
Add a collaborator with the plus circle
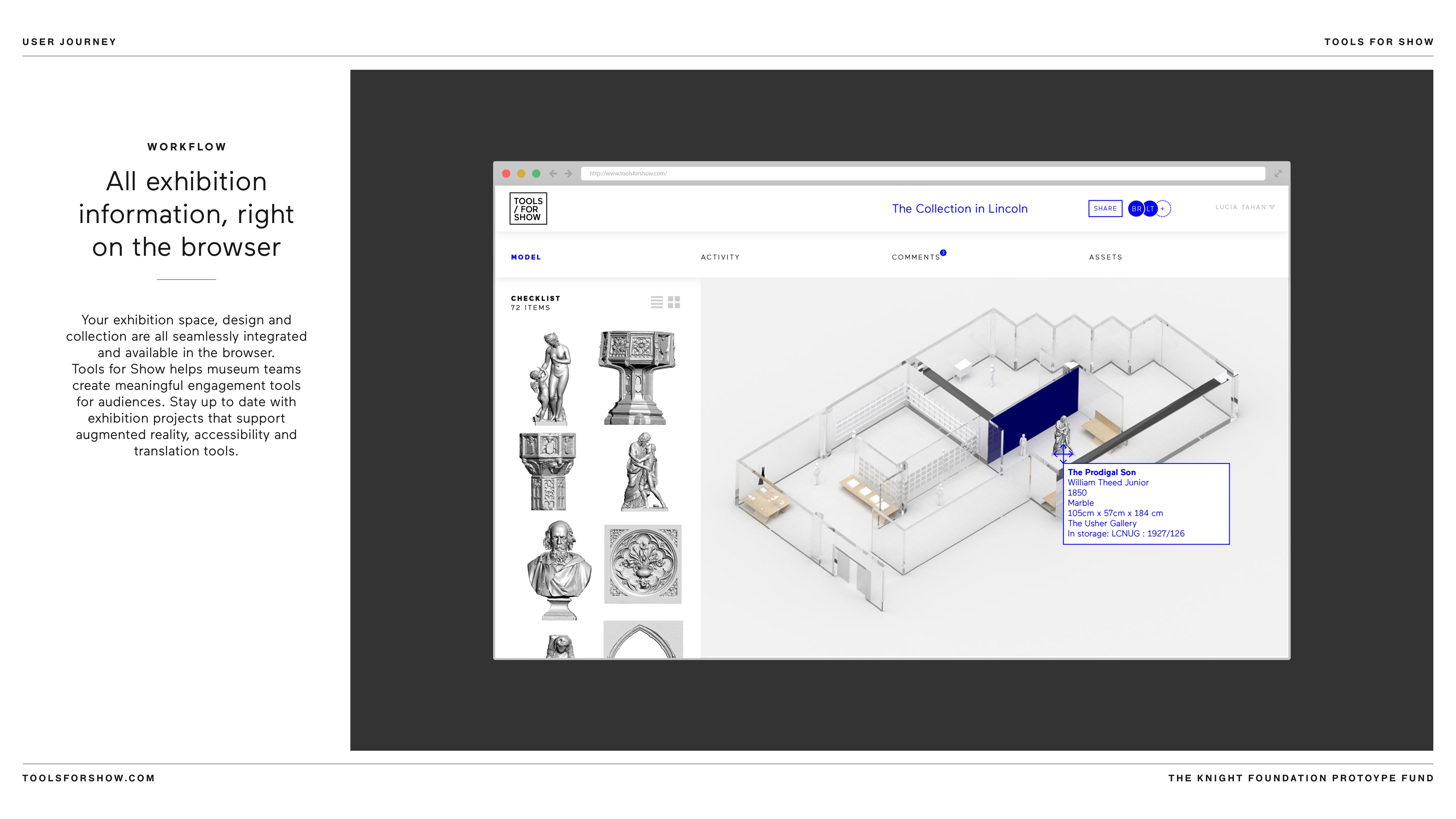coord(1163,209)
